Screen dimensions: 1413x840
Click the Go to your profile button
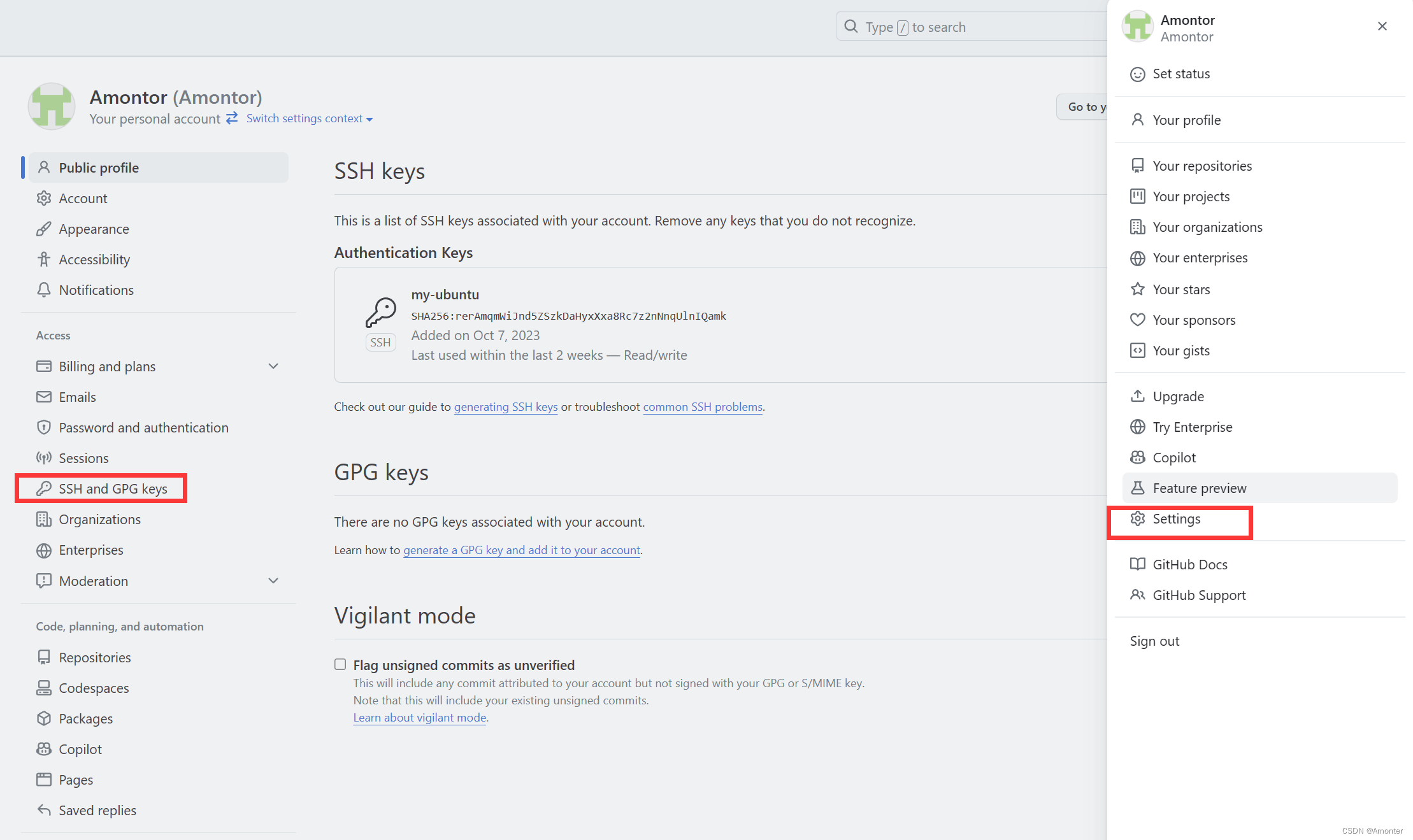pos(1082,107)
